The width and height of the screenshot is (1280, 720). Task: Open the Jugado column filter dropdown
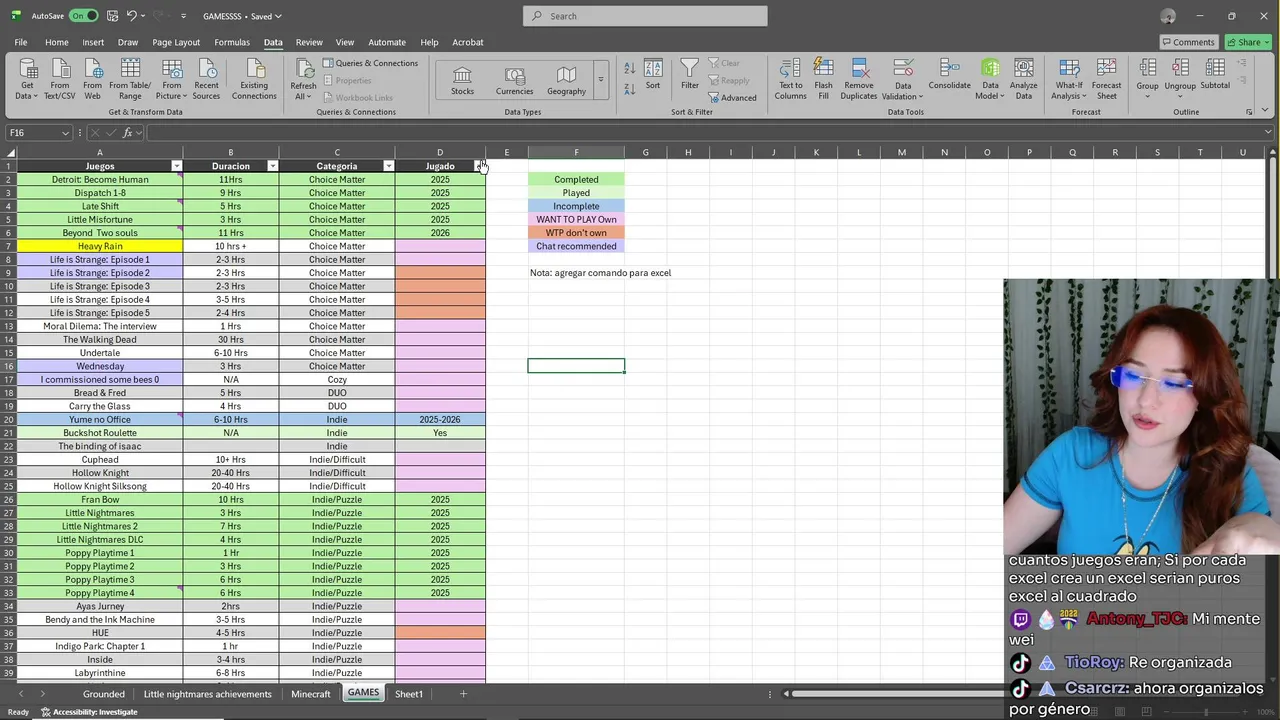click(x=479, y=166)
